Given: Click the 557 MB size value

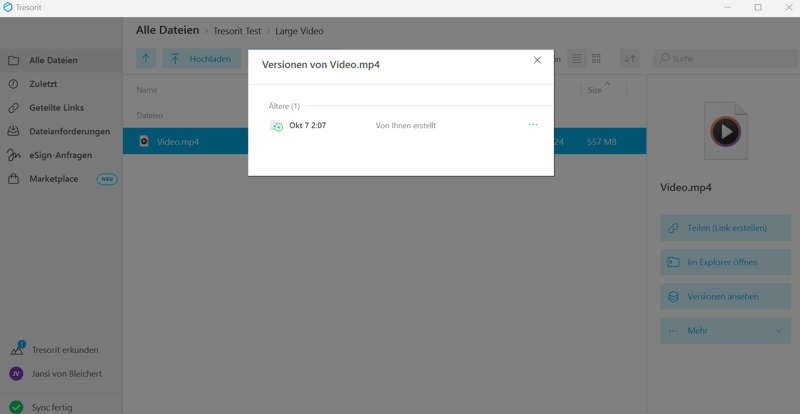Looking at the screenshot, I should pyautogui.click(x=602, y=142).
